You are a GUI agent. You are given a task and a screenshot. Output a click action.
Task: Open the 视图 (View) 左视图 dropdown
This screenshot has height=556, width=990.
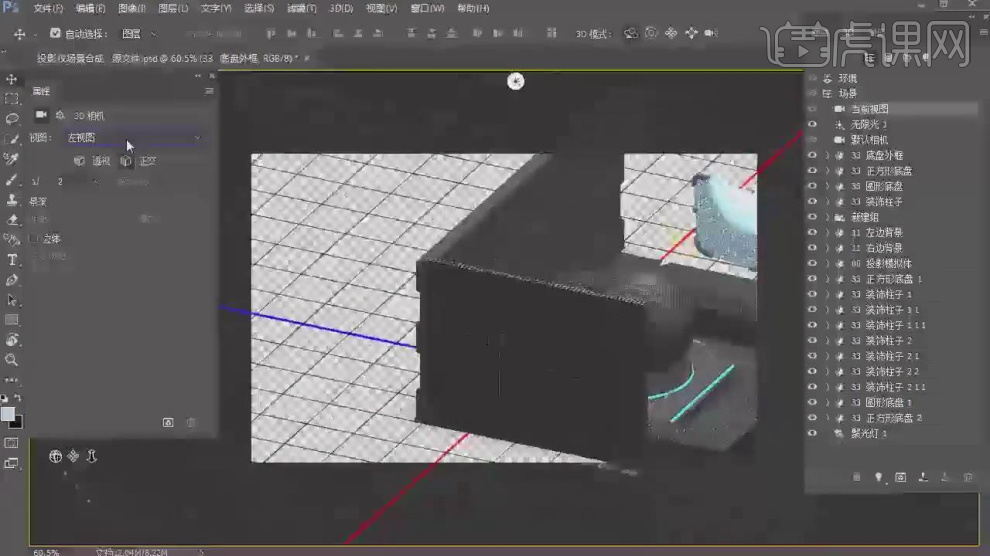[x=133, y=138]
